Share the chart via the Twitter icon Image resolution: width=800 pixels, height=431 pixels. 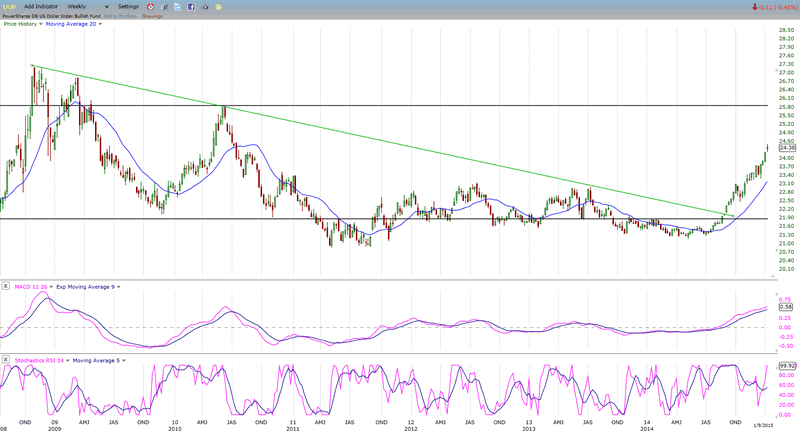point(175,6)
